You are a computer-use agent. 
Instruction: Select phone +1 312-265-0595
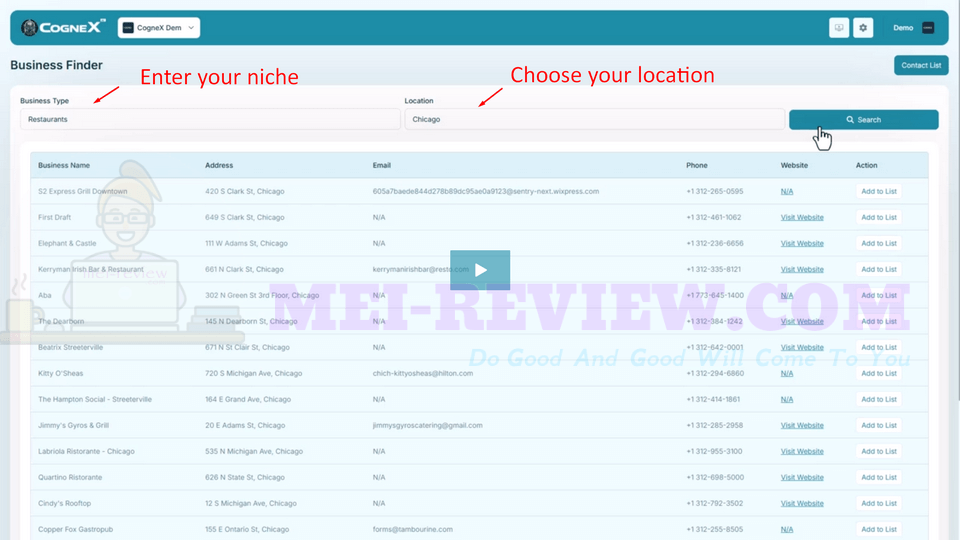click(714, 192)
